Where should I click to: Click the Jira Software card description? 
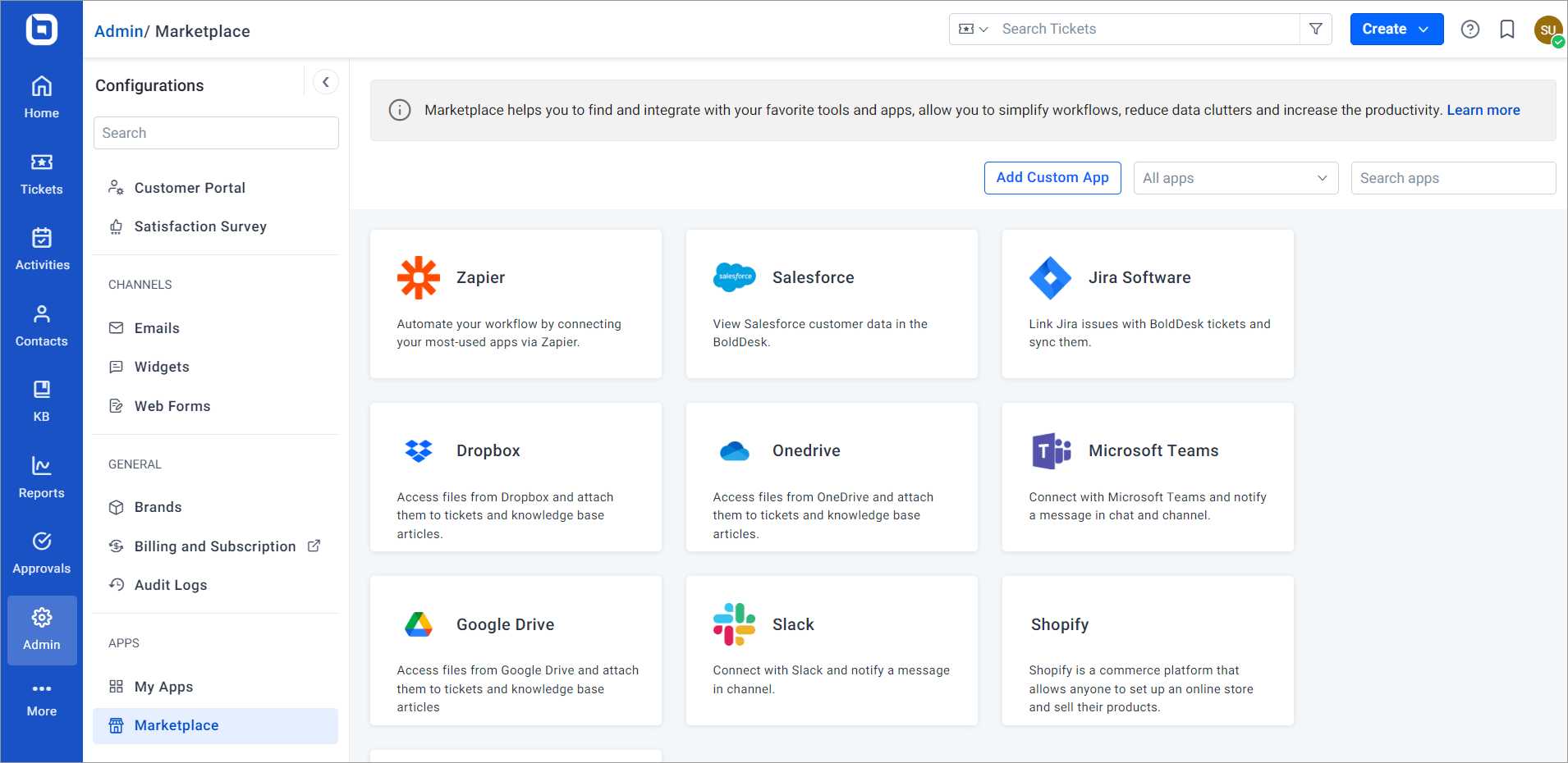[x=1149, y=333]
